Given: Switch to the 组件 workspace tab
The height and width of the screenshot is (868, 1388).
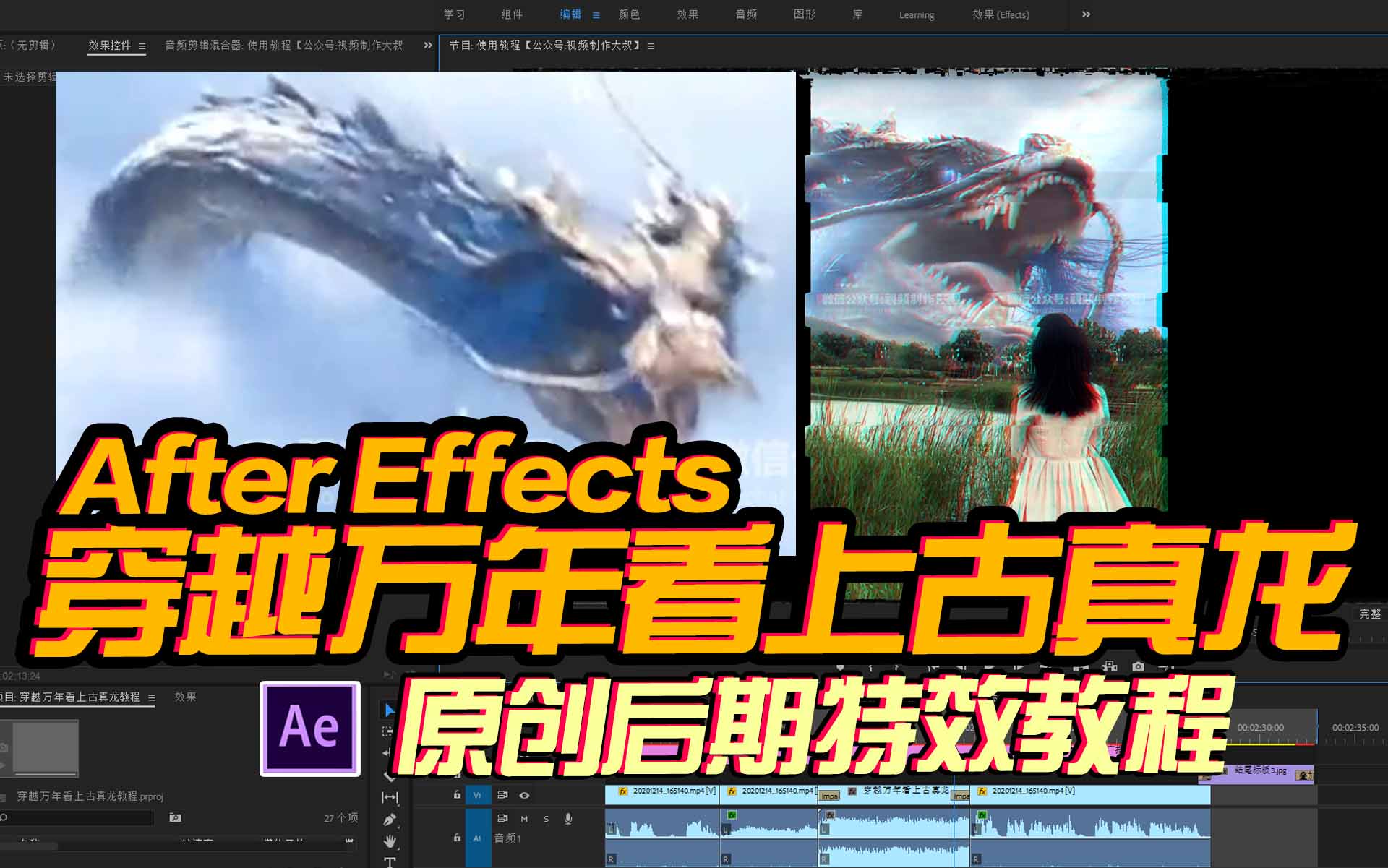Looking at the screenshot, I should [512, 14].
